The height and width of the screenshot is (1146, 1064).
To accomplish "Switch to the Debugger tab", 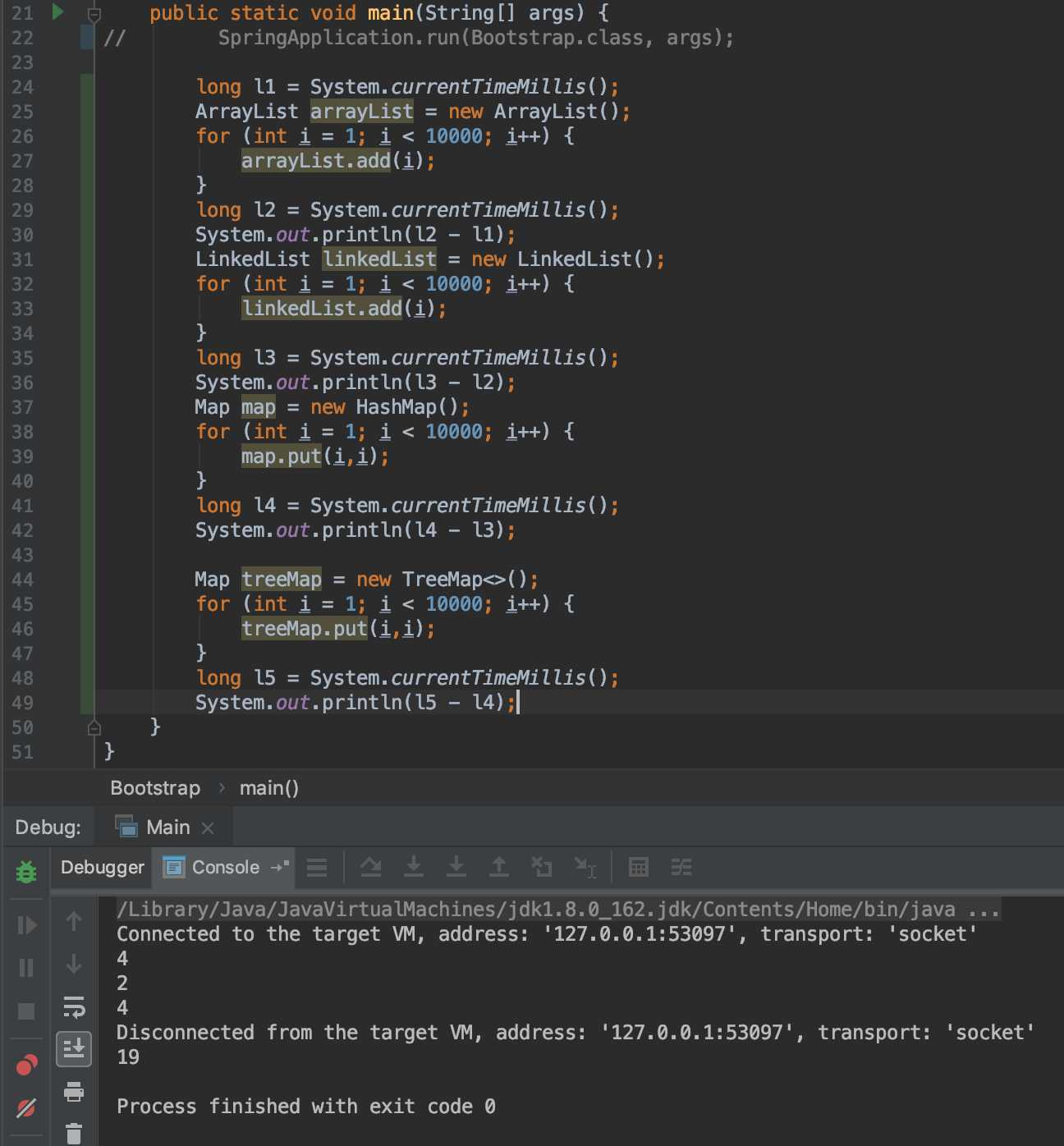I will click(103, 868).
